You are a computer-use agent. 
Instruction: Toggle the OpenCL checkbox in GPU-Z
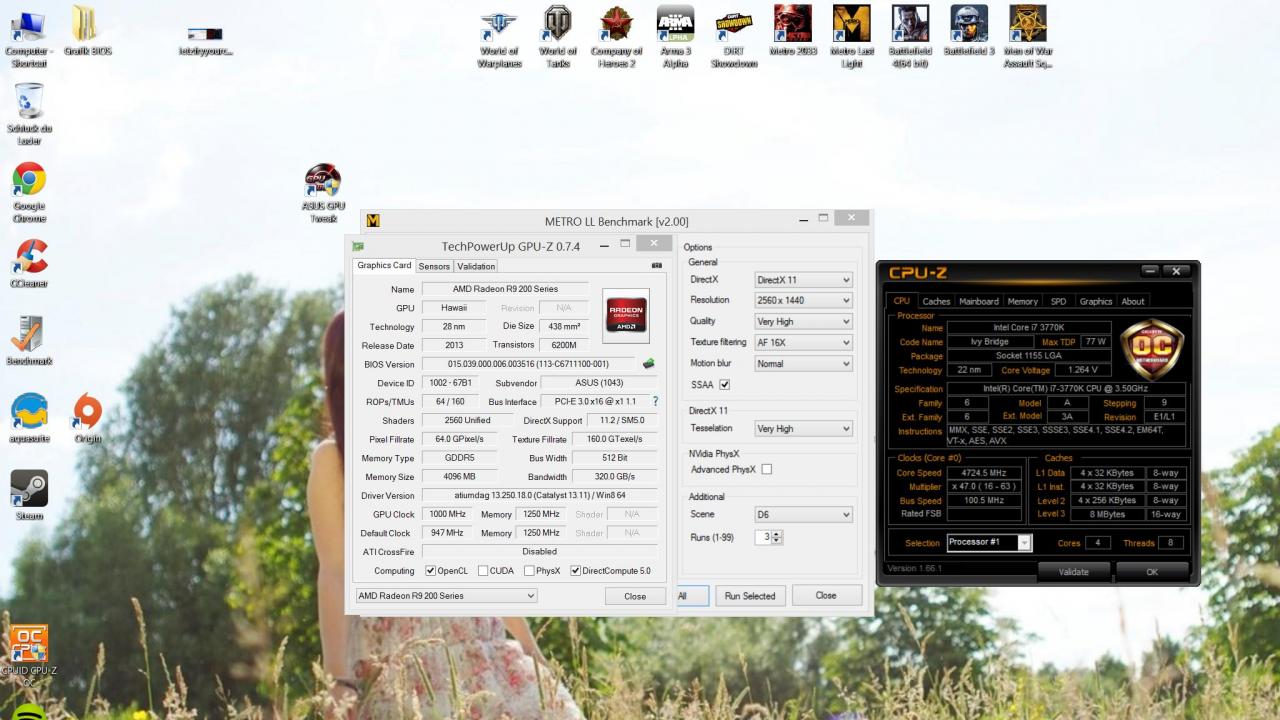click(431, 571)
